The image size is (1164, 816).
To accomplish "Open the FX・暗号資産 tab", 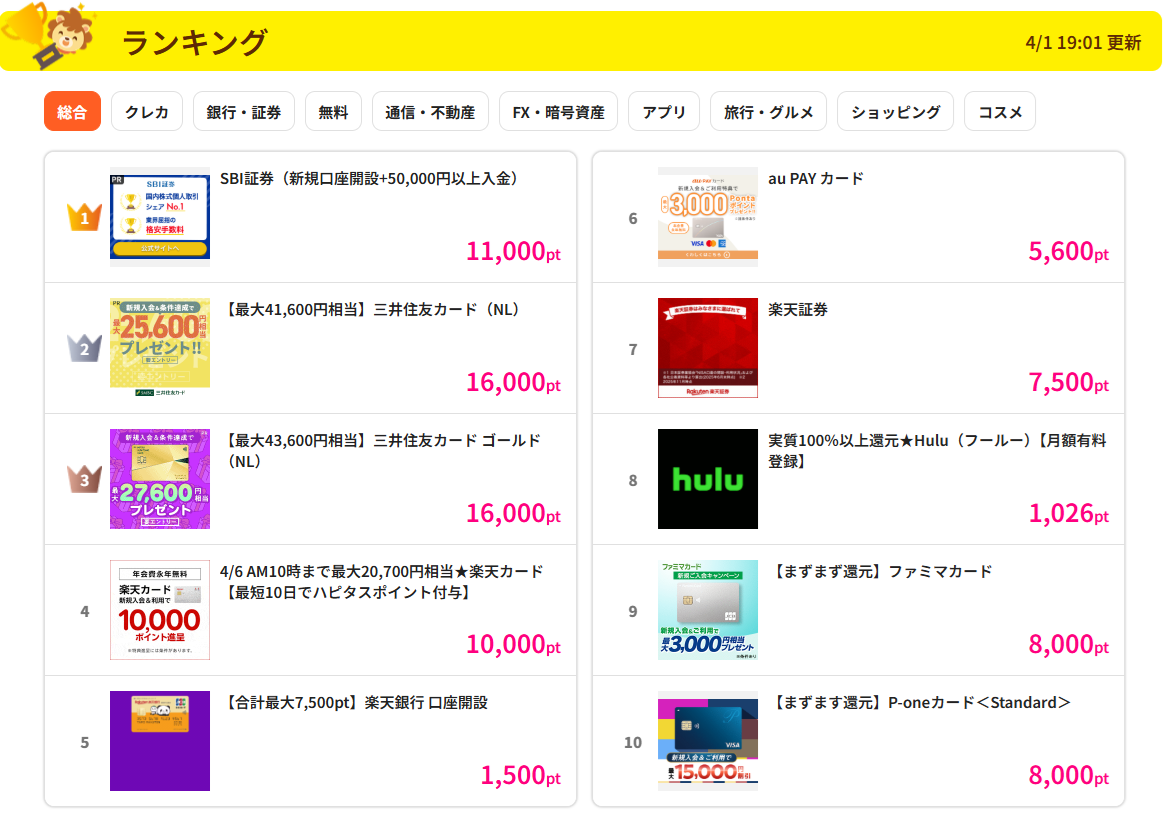I will coord(558,111).
